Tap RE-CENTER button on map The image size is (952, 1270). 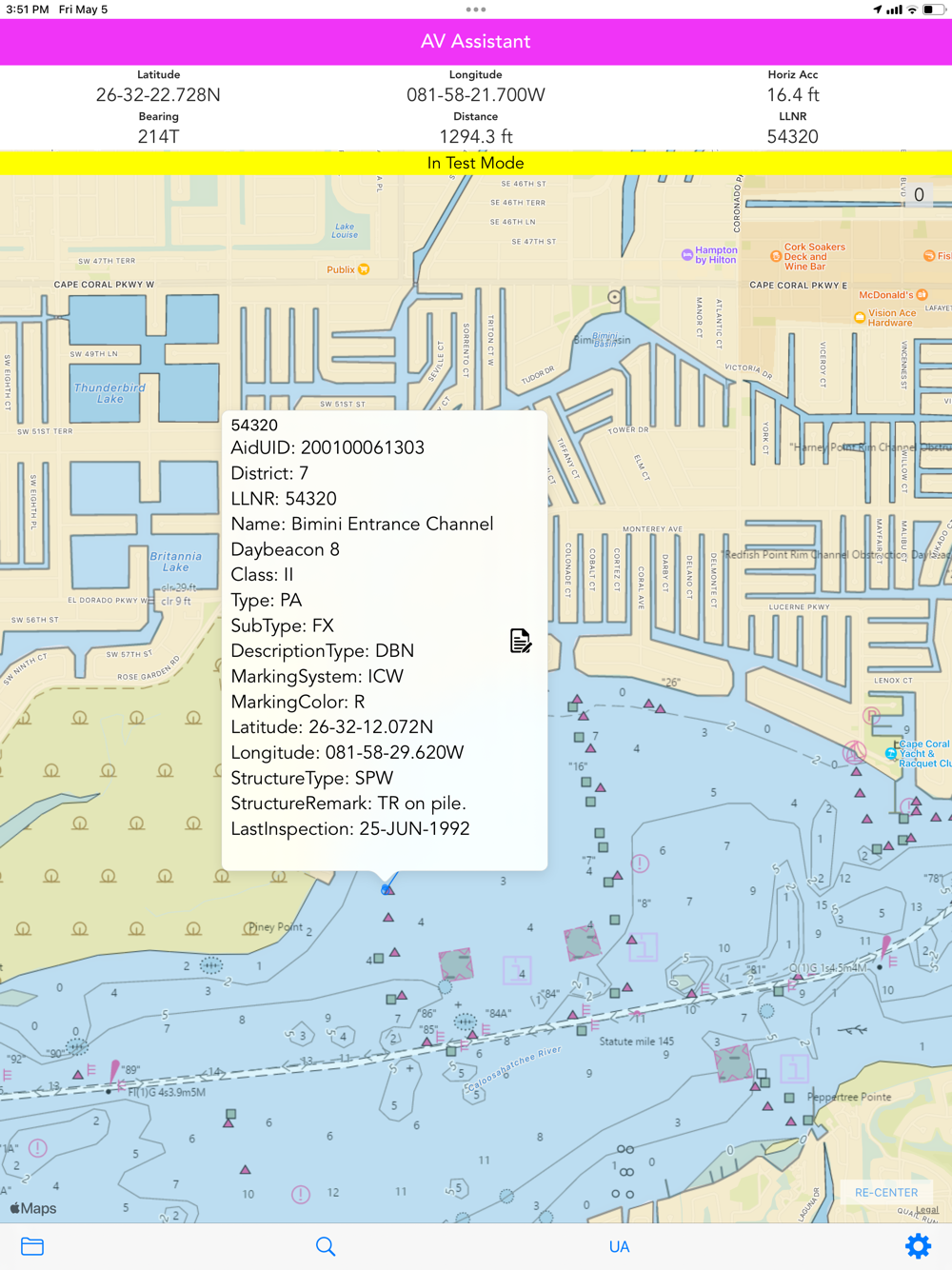coord(886,1192)
